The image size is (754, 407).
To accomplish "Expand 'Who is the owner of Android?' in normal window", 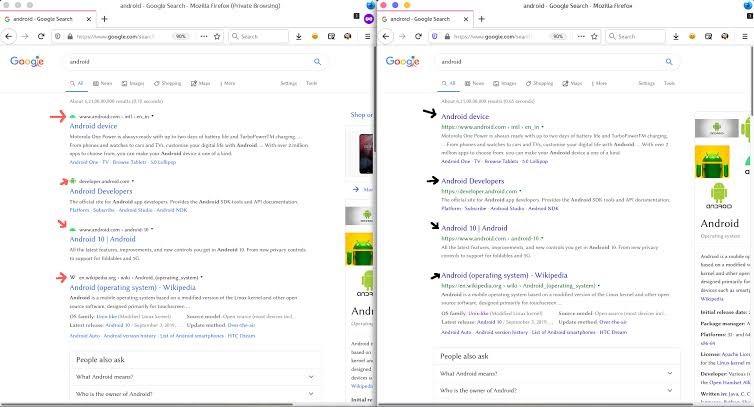I will pos(556,390).
